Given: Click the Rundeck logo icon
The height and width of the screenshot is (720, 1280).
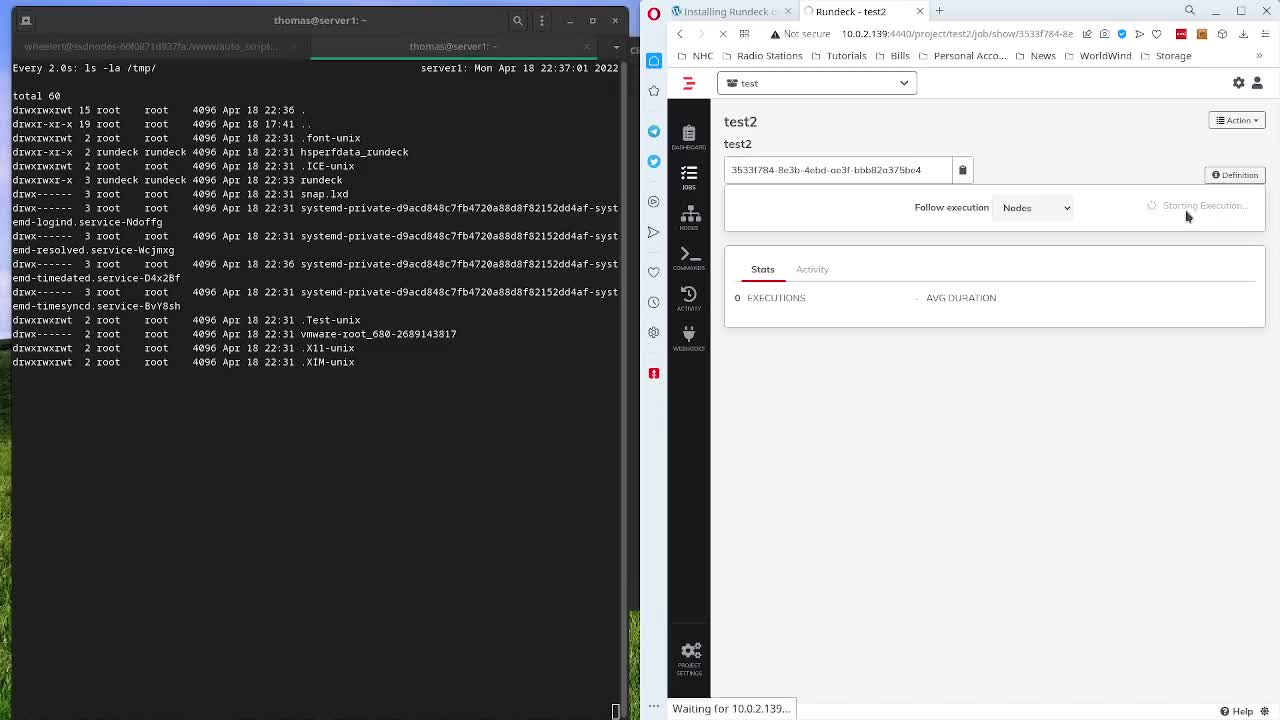Looking at the screenshot, I should (x=688, y=83).
